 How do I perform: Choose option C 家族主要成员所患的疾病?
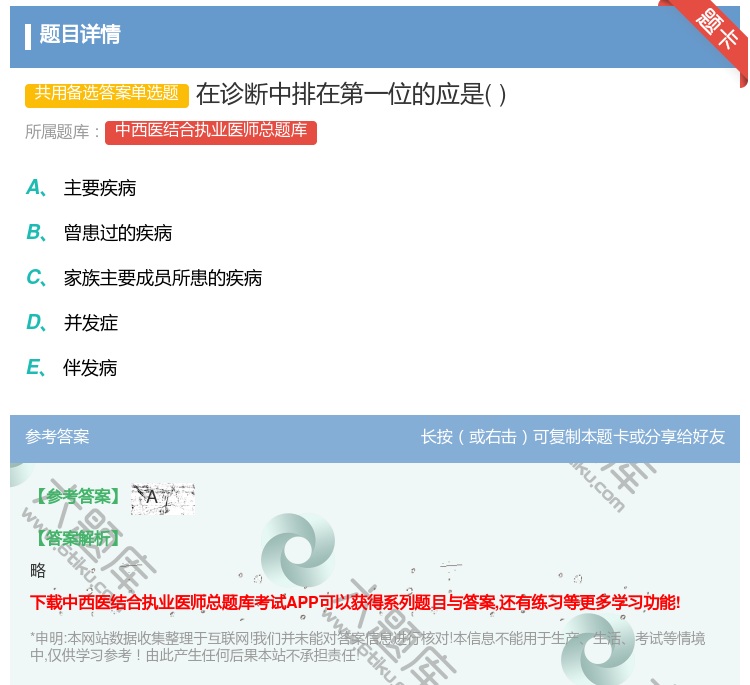tap(144, 278)
